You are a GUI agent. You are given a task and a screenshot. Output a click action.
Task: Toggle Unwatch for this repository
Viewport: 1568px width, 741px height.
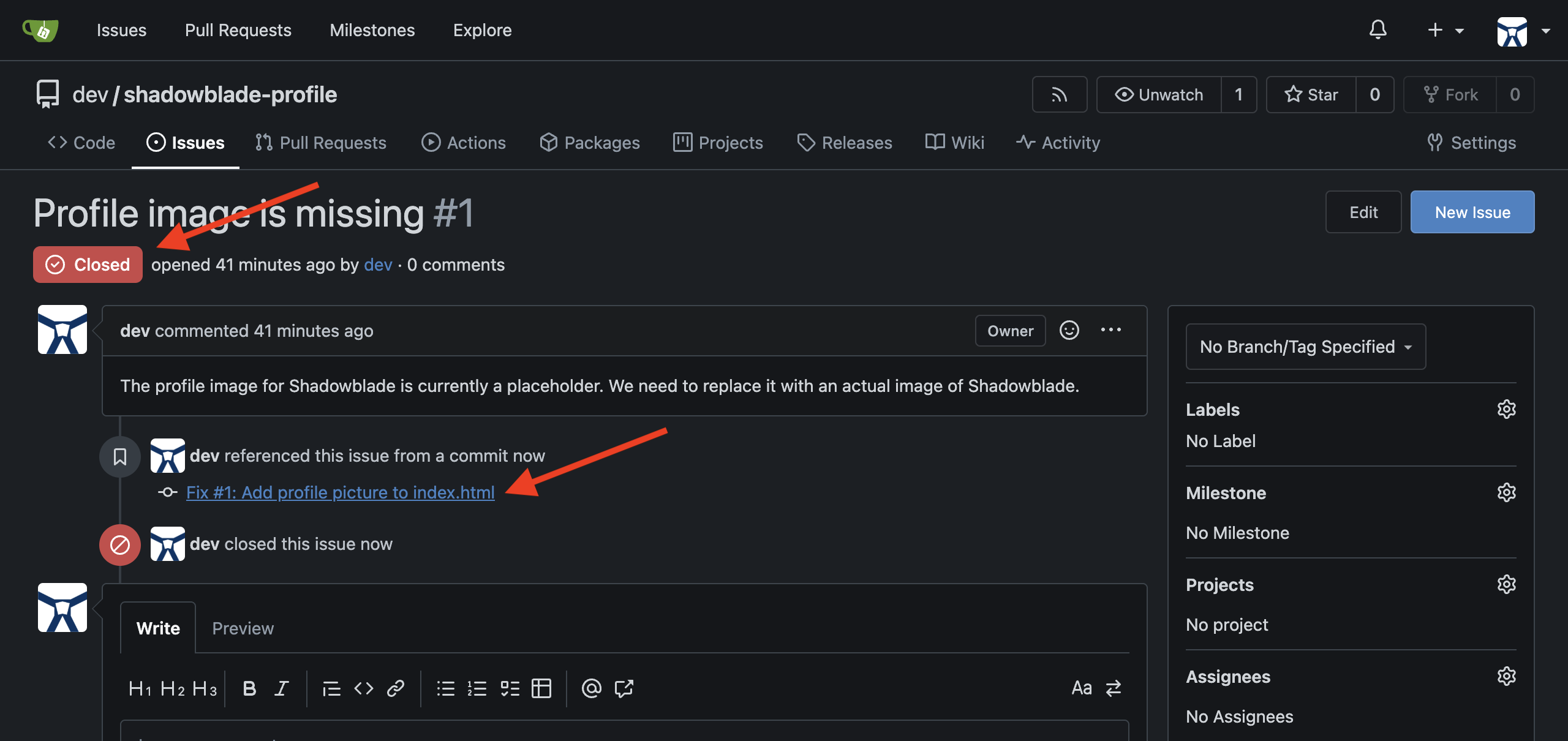(x=1159, y=94)
